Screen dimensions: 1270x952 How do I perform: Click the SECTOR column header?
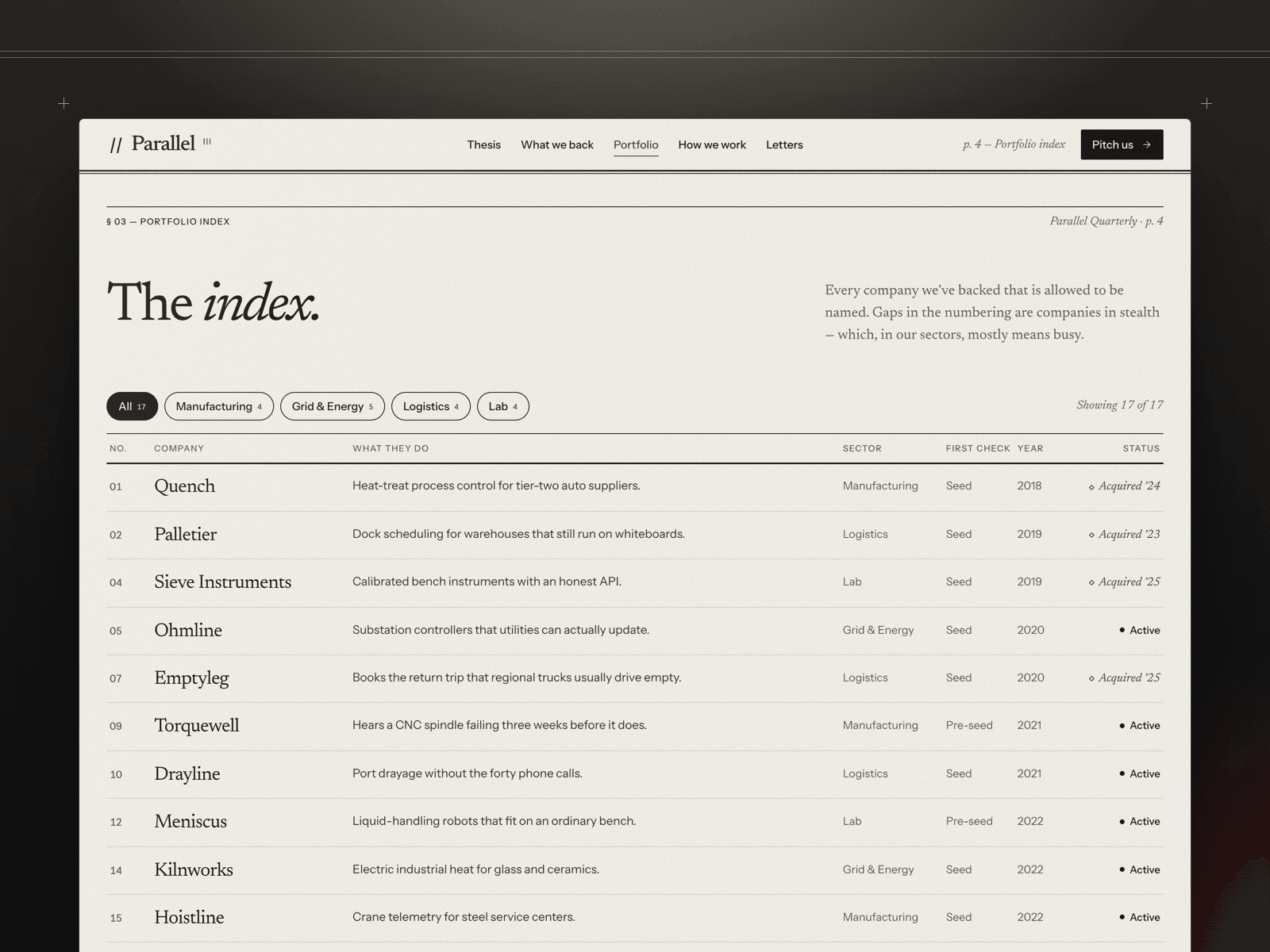tap(862, 448)
